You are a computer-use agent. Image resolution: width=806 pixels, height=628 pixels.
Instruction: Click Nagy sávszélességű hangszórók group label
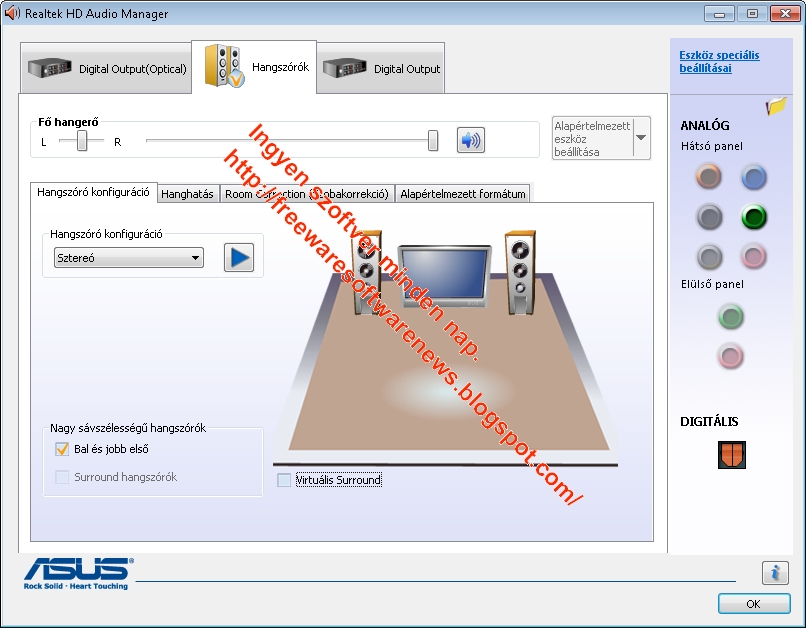(x=127, y=428)
